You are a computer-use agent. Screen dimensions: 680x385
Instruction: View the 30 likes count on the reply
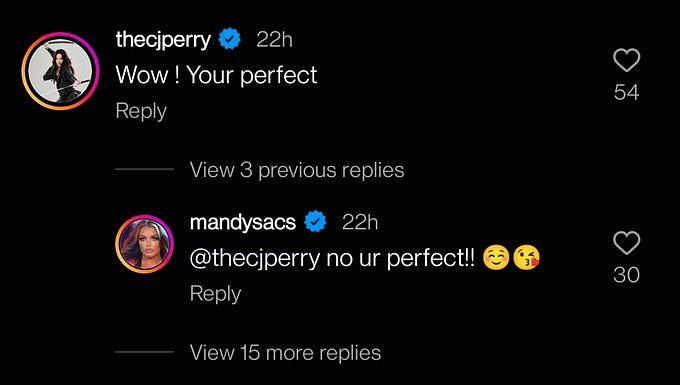coord(627,275)
